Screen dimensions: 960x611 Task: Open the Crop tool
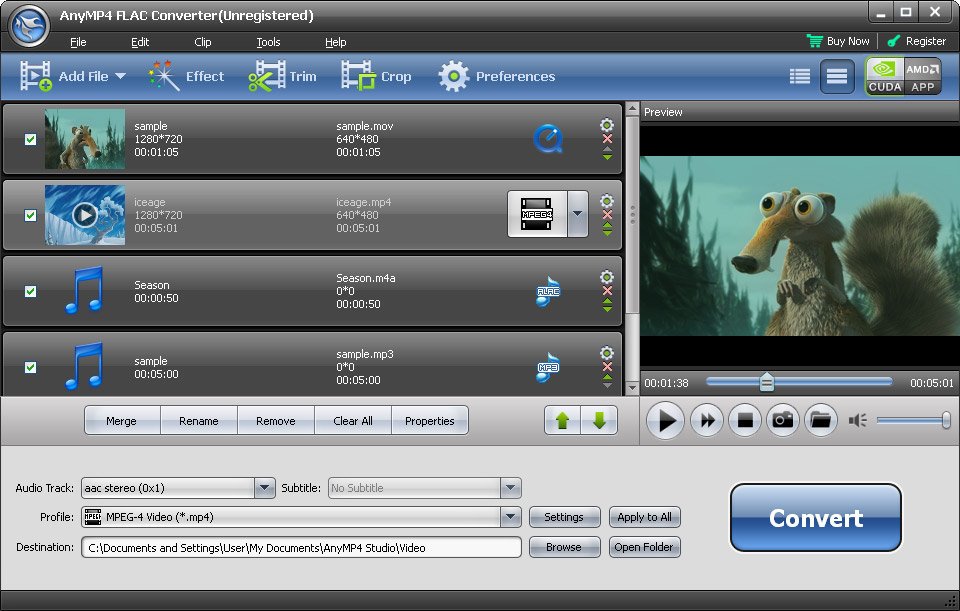tap(376, 77)
